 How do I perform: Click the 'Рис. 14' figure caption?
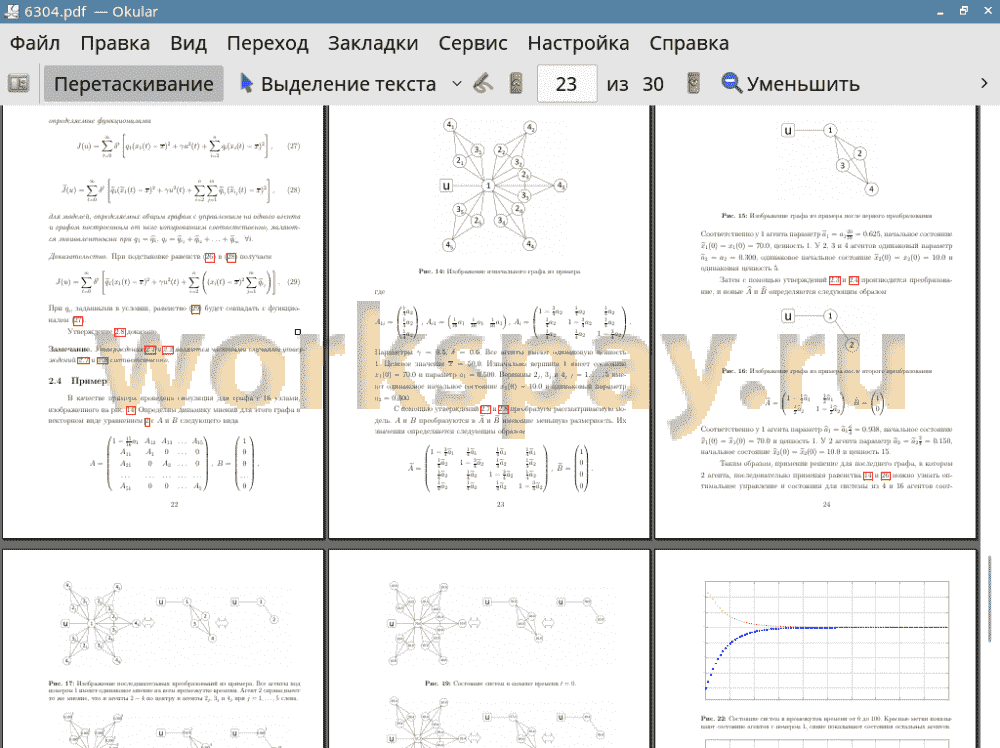(x=499, y=271)
